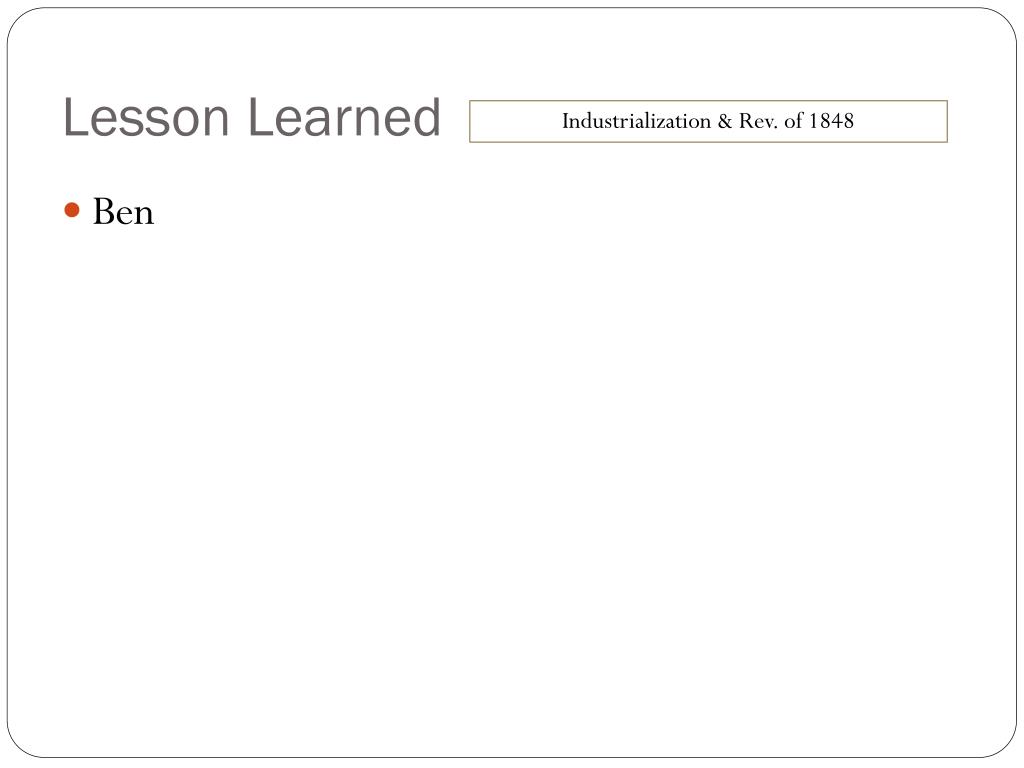Select the 'Ben' bullet text
Image resolution: width=1024 pixels, height=768 pixels.
123,212
